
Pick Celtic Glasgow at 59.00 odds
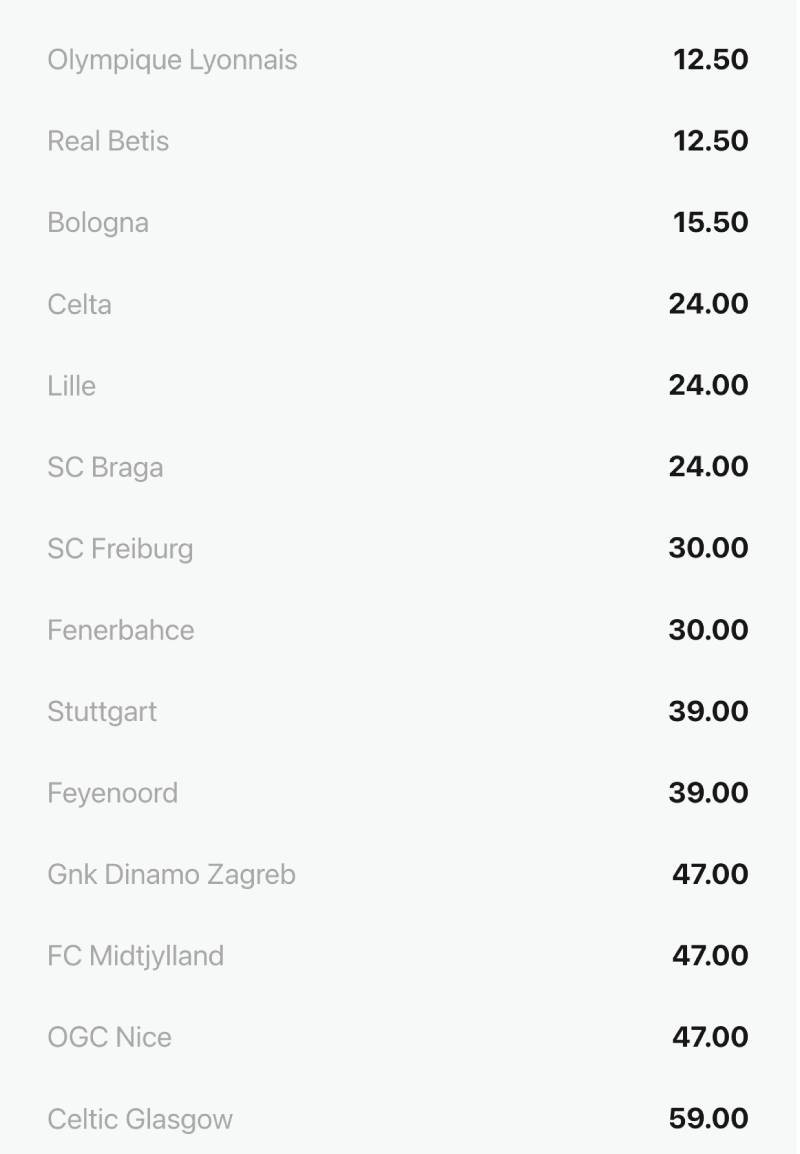pos(708,1119)
